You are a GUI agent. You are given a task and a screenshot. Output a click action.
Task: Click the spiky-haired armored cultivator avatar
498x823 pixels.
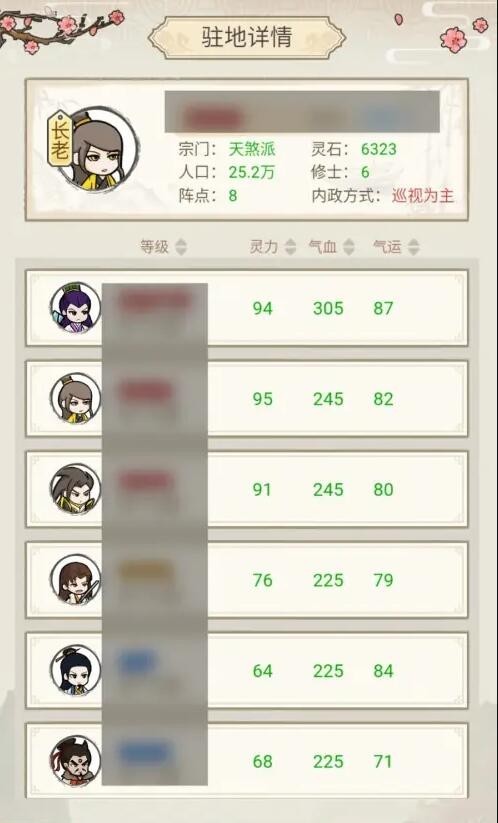[75, 489]
